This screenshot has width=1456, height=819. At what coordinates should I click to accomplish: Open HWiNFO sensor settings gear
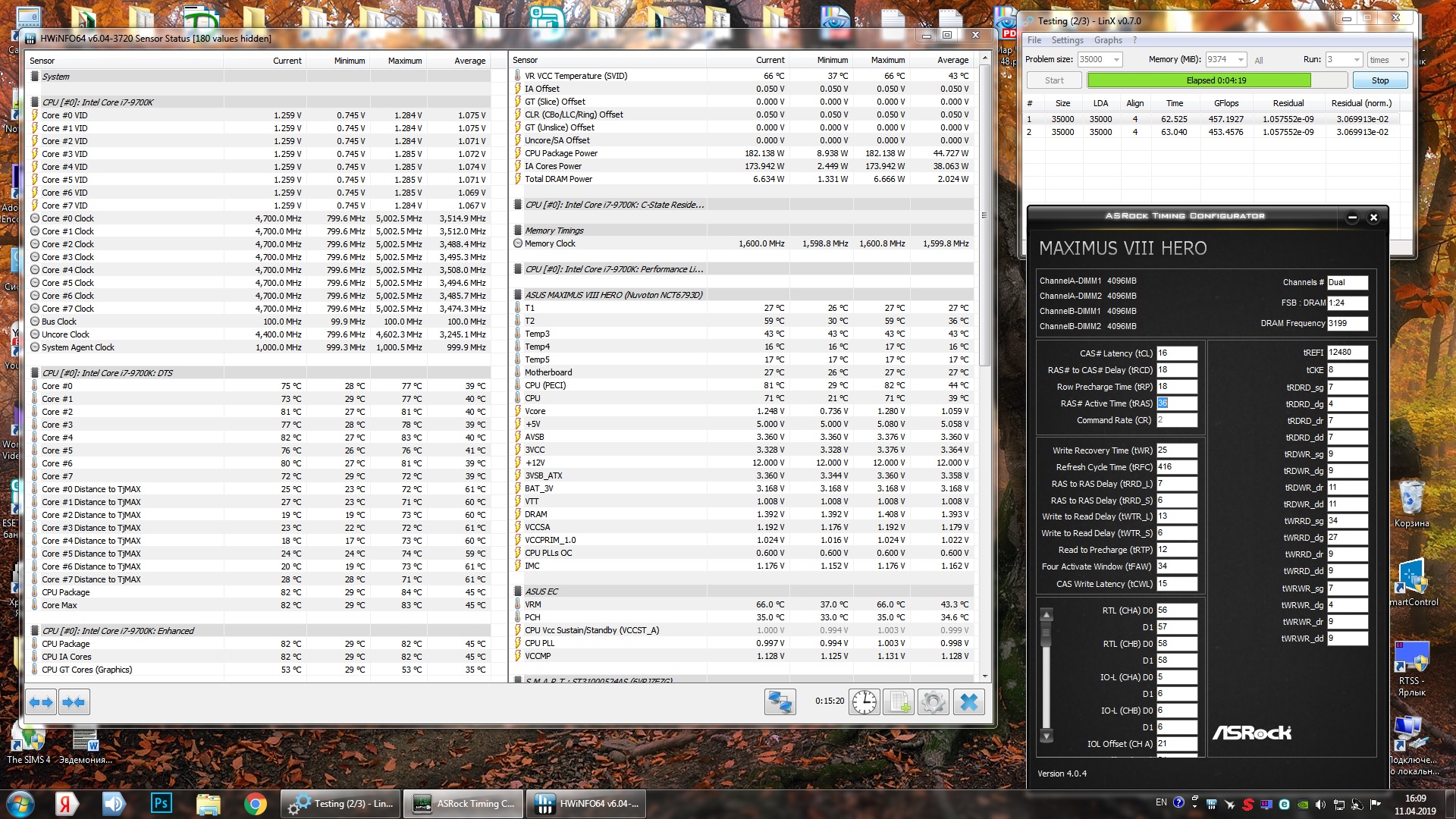(934, 701)
